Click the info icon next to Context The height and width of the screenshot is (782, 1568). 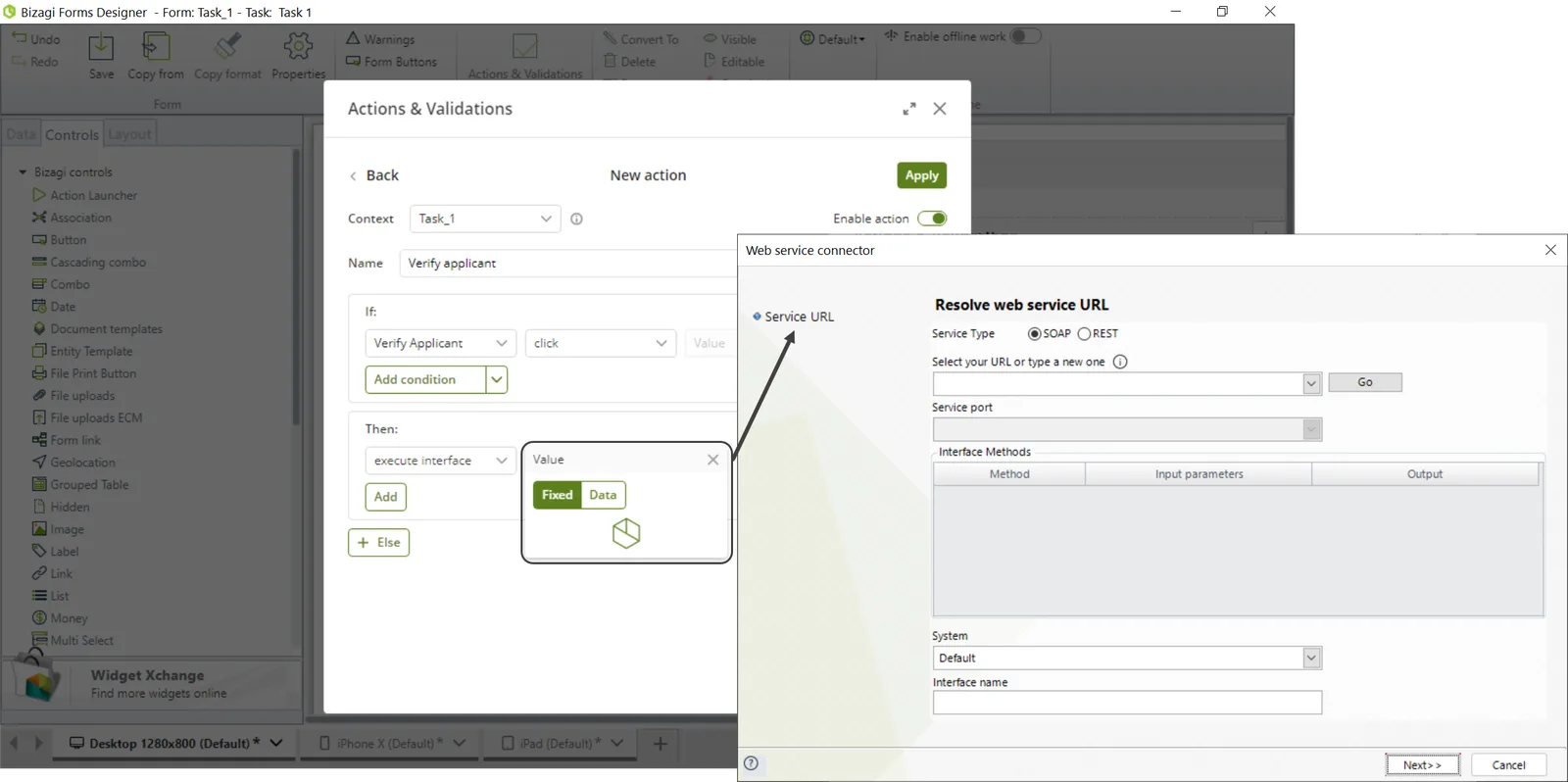click(x=576, y=219)
